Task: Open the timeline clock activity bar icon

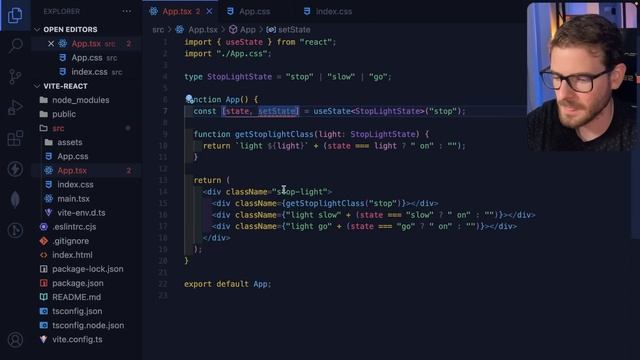Action: point(15,230)
